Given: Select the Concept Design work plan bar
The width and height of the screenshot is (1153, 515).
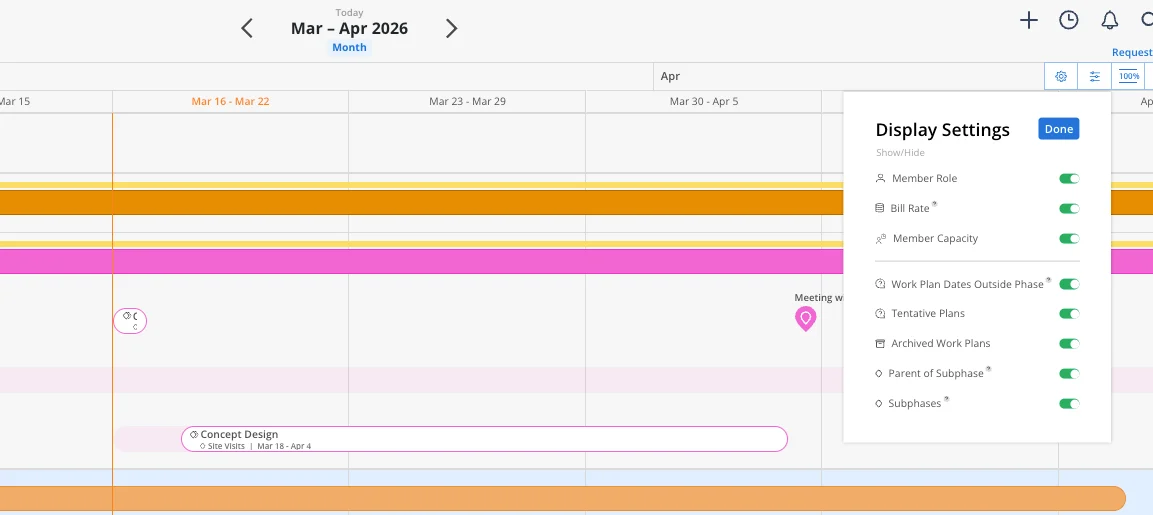Looking at the screenshot, I should tap(485, 439).
